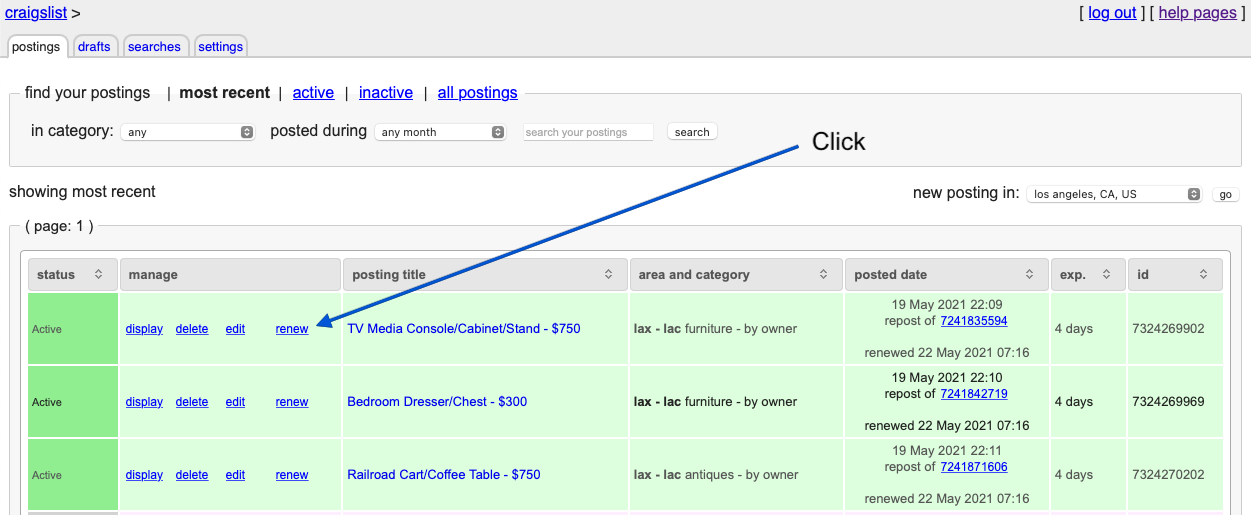Viewport: 1251px width, 515px height.
Task: Click the search button
Action: [x=692, y=132]
